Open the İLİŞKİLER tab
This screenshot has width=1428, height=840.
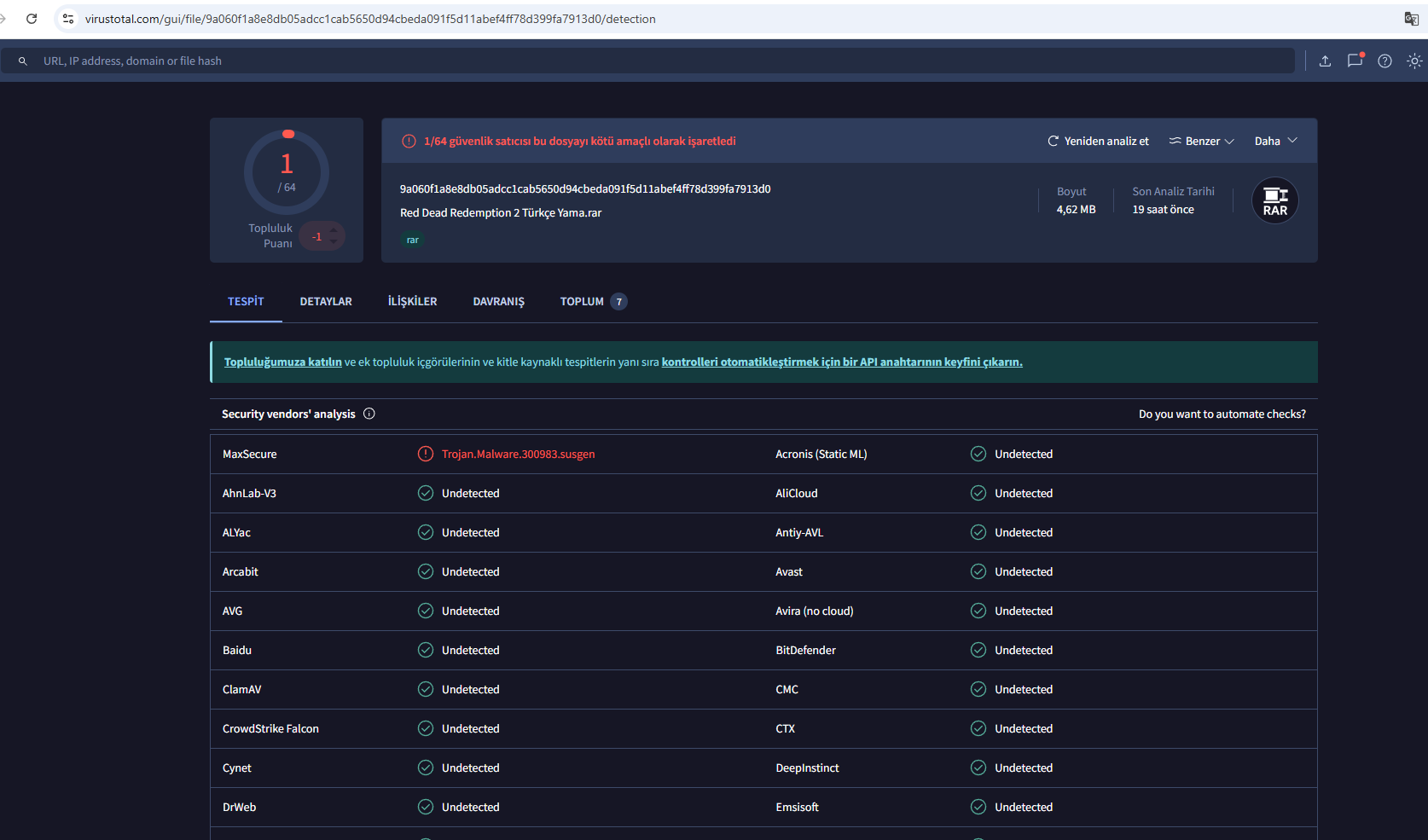coord(413,301)
